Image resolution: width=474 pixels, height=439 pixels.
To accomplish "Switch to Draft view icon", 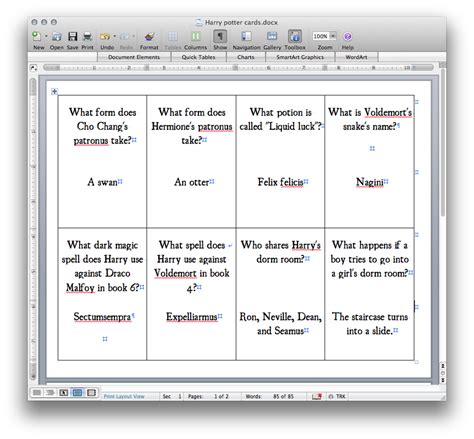I will point(37,393).
